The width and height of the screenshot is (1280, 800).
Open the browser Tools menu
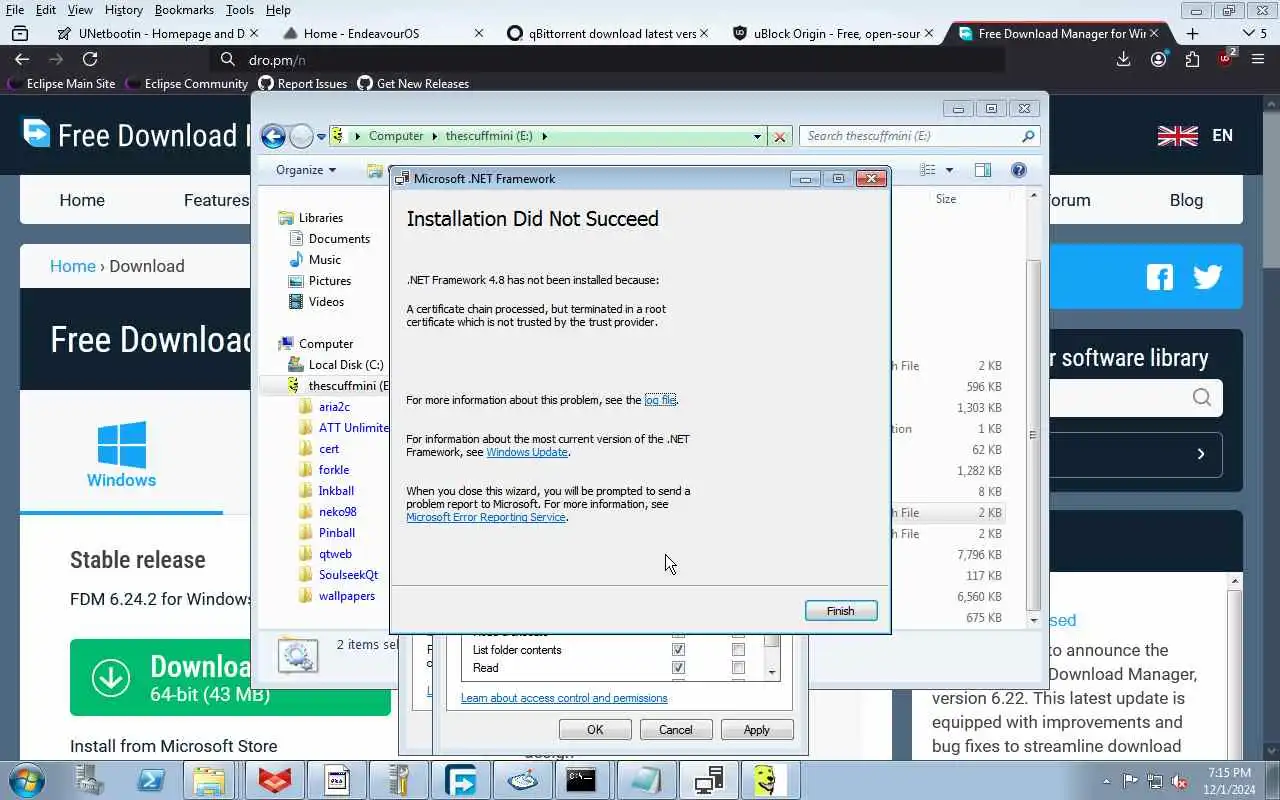tap(239, 10)
